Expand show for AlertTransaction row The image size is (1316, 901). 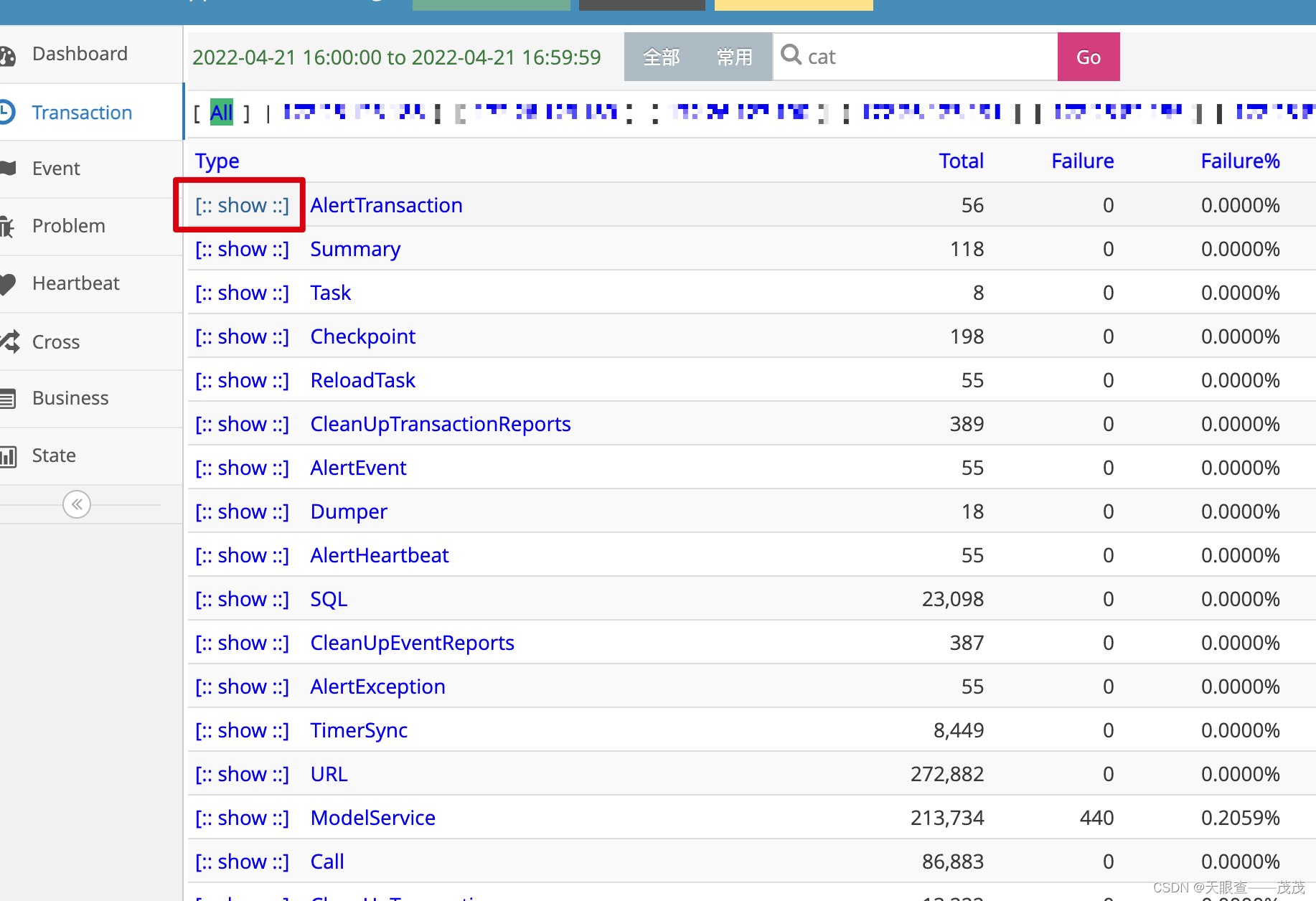pyautogui.click(x=242, y=205)
